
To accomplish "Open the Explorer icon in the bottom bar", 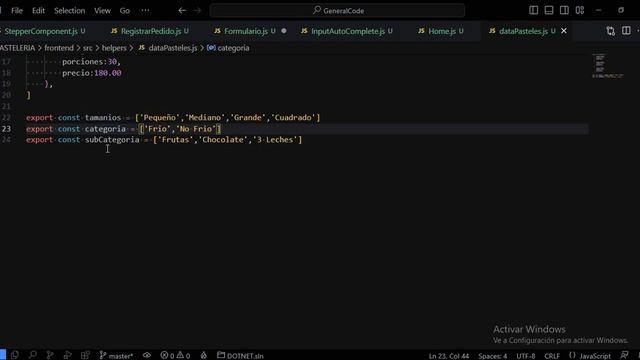I will (x=15, y=355).
